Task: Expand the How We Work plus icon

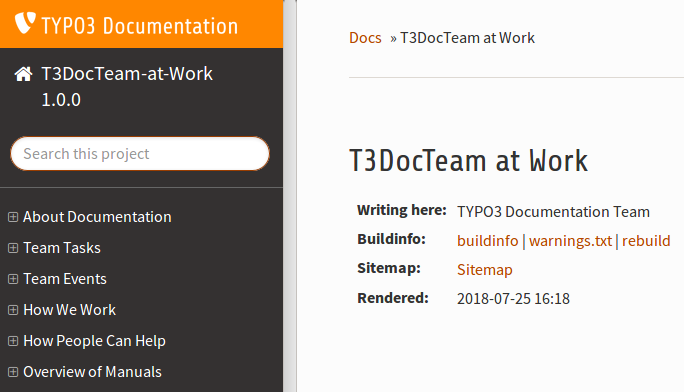Action: tap(13, 310)
